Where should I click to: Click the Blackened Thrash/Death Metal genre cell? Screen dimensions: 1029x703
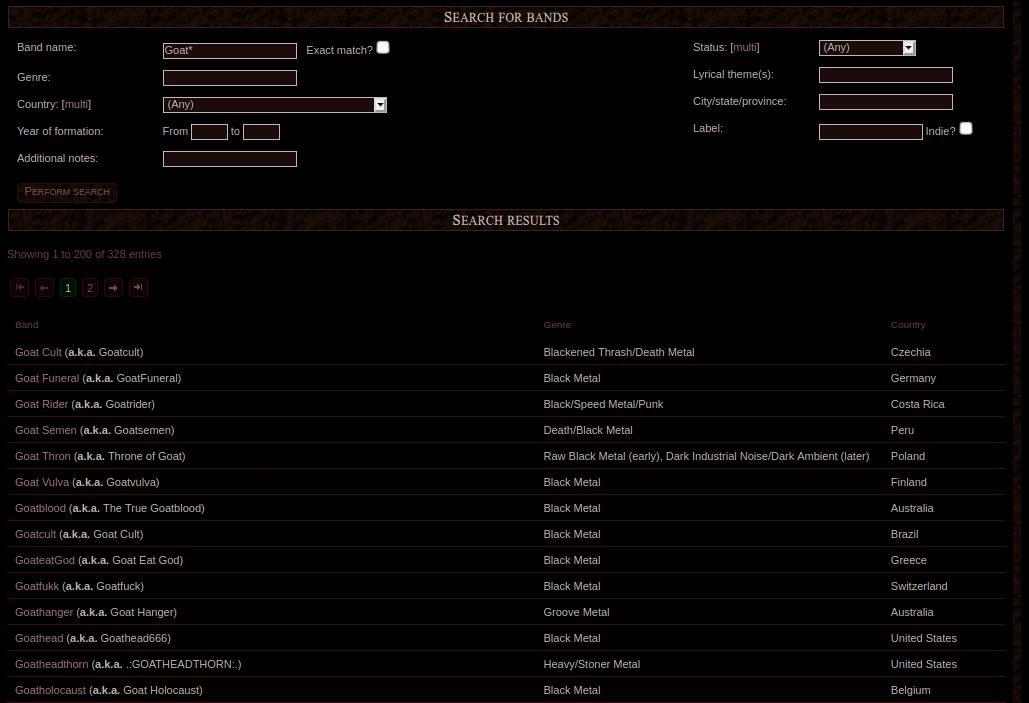click(619, 352)
